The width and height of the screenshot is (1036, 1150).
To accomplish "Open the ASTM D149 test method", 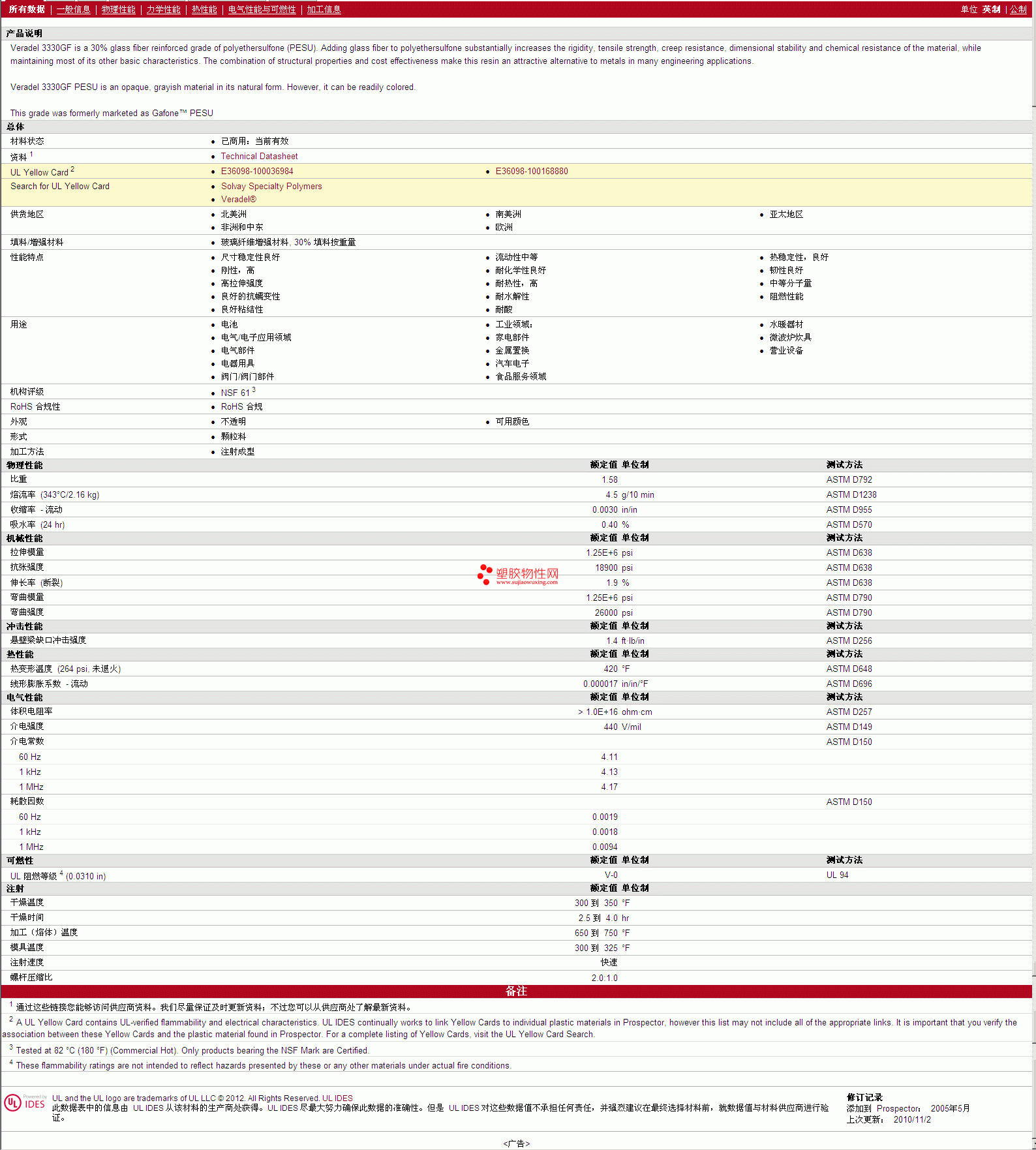I will (x=849, y=727).
